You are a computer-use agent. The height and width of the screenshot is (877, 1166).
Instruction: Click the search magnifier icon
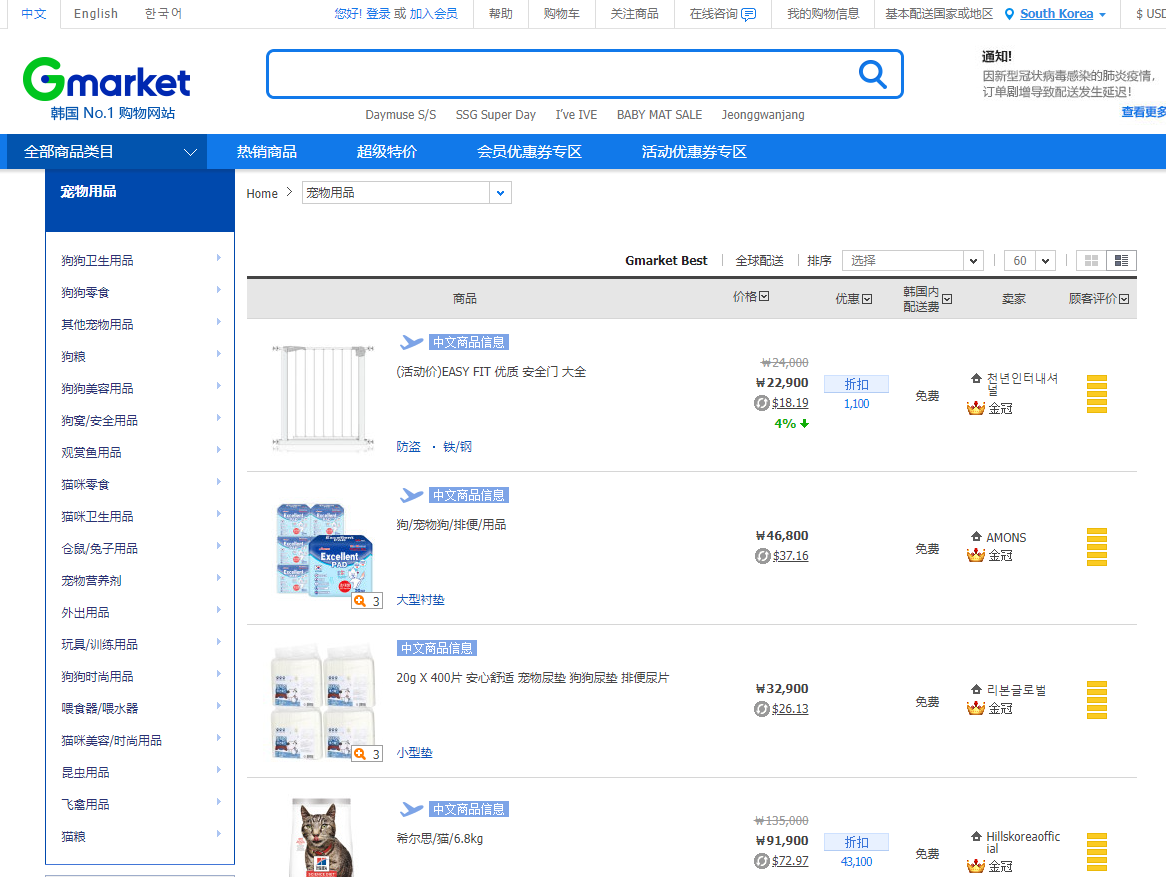pos(872,74)
